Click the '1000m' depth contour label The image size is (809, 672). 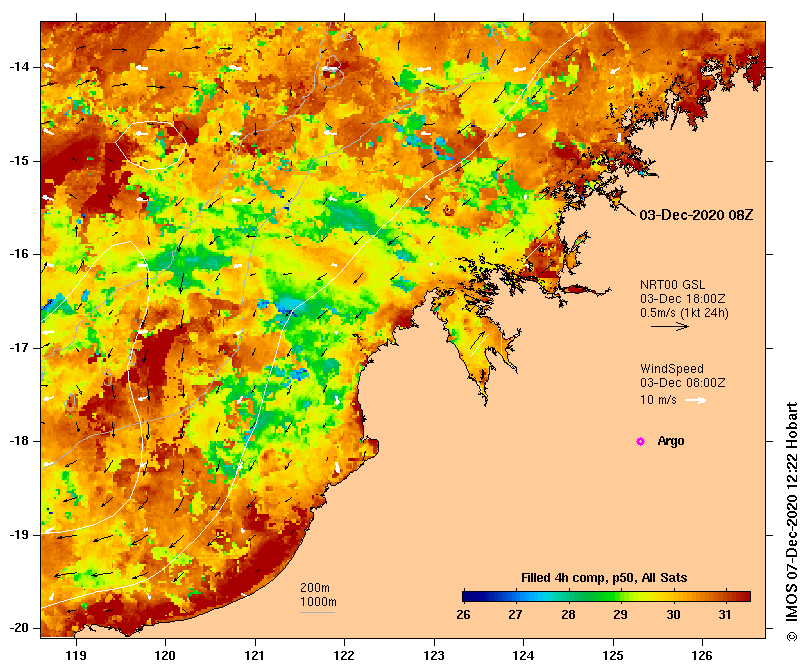[318, 602]
